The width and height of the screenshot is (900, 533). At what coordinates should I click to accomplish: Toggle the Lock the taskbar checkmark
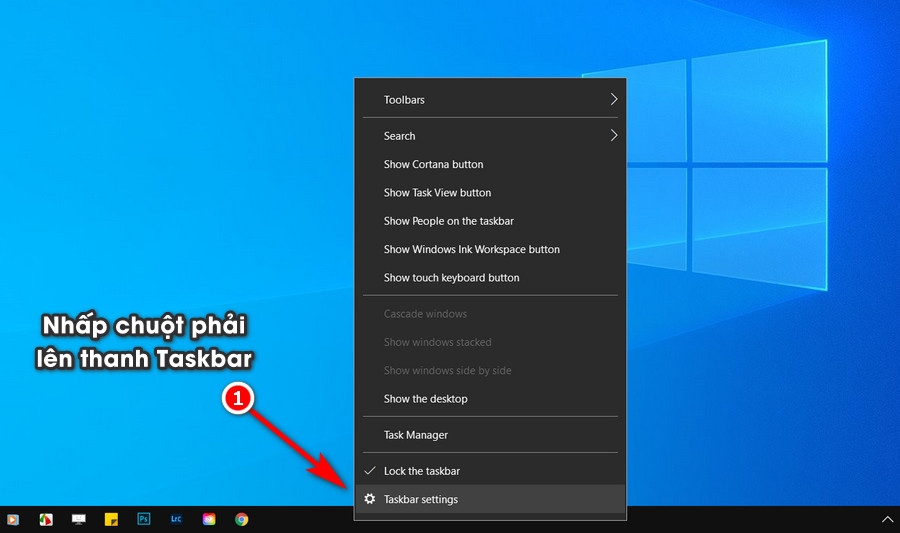370,470
